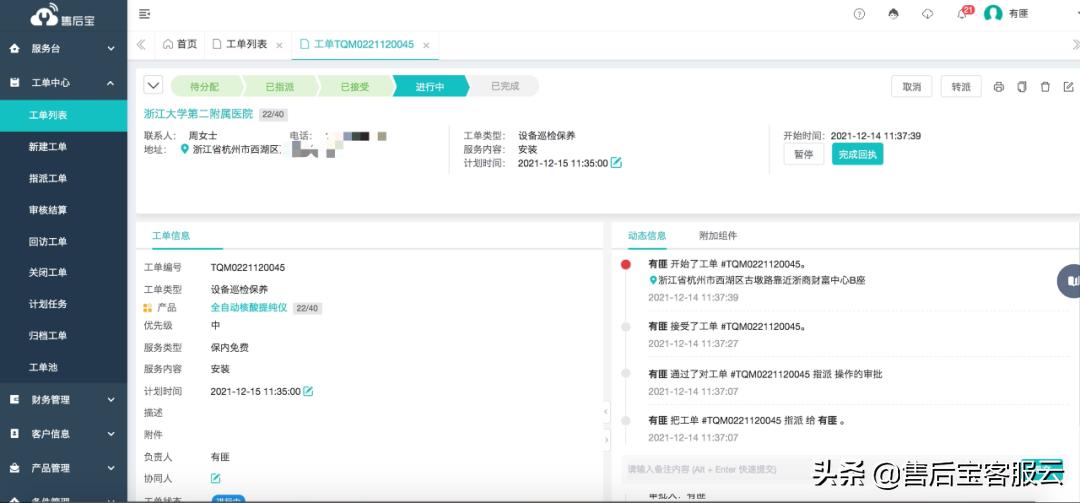
Task: Open the 全自动核酸提纯仪 product link
Action: click(249, 308)
